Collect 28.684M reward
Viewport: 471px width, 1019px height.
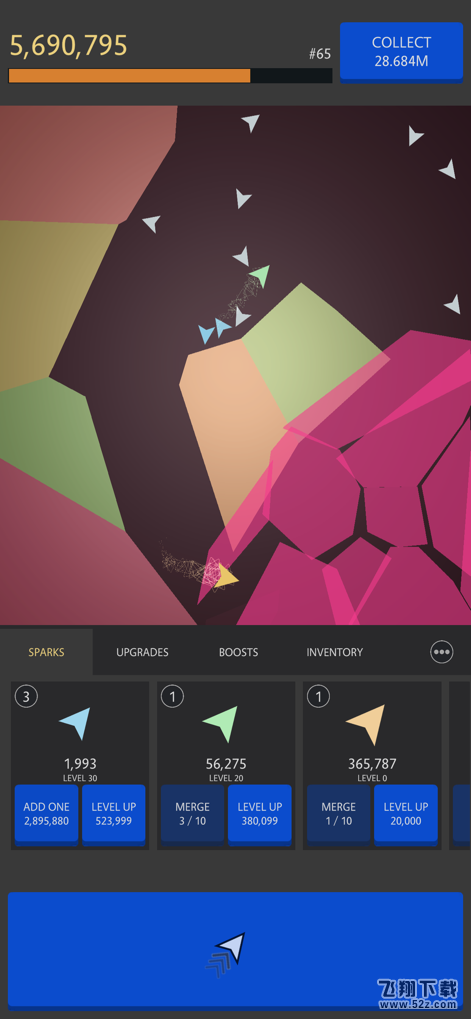coord(401,52)
